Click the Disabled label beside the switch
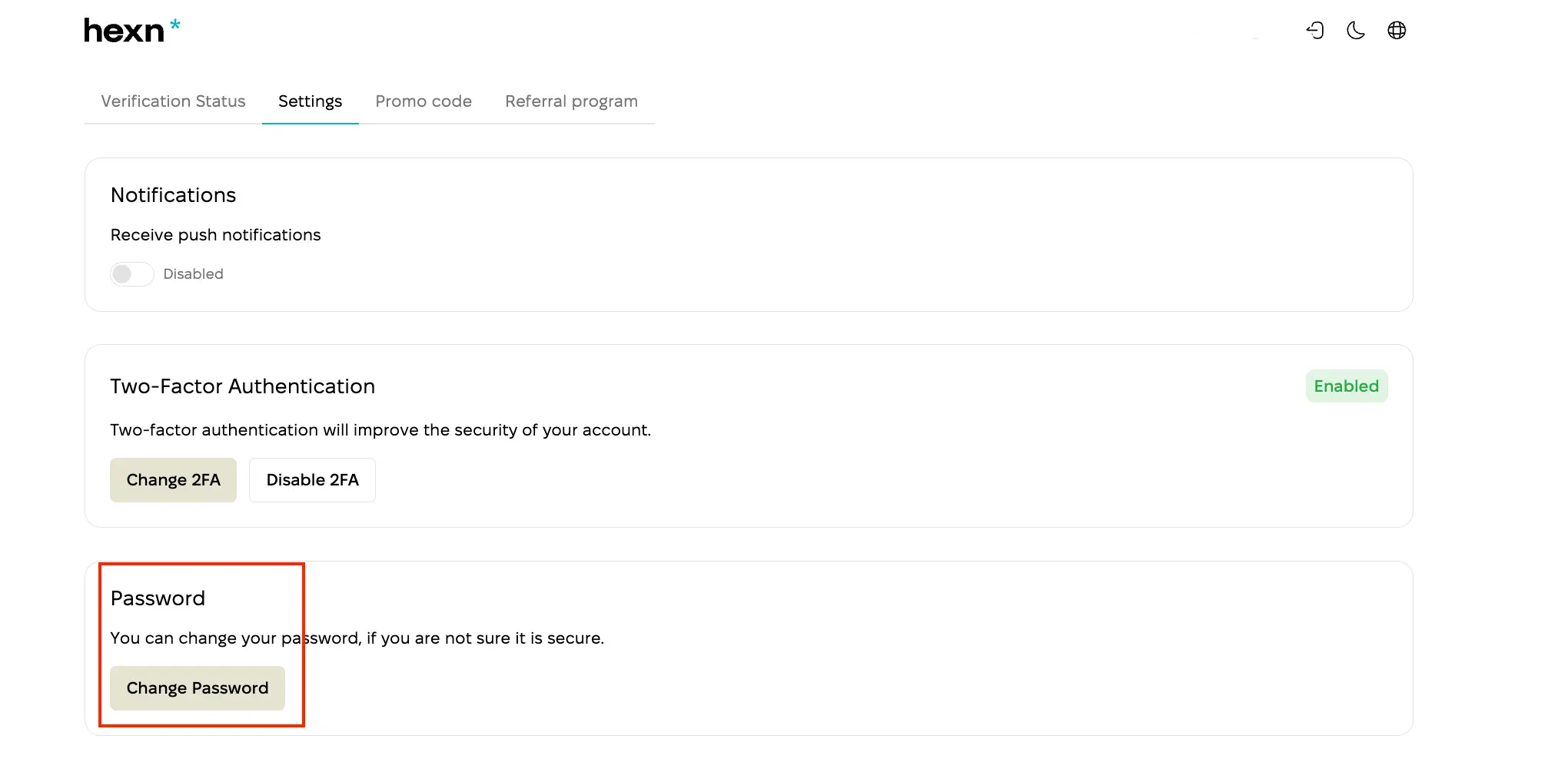This screenshot has width=1568, height=762. click(193, 274)
